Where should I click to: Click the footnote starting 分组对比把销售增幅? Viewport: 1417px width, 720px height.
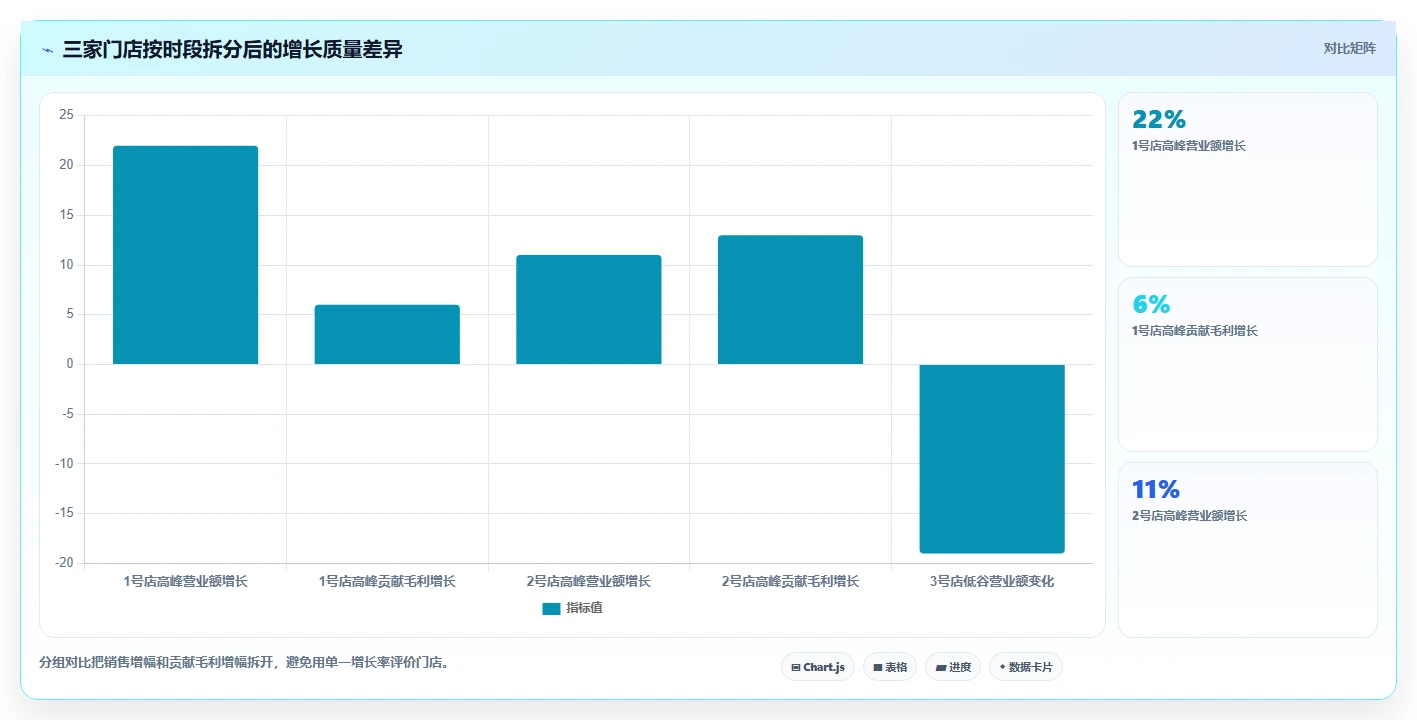[244, 662]
